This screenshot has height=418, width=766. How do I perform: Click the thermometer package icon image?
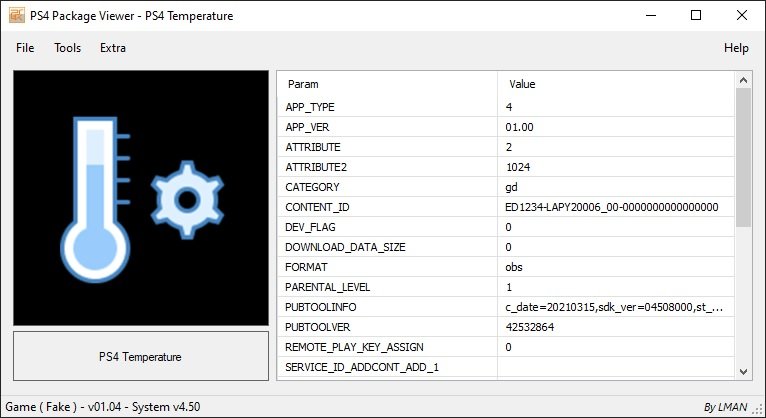pyautogui.click(x=141, y=198)
